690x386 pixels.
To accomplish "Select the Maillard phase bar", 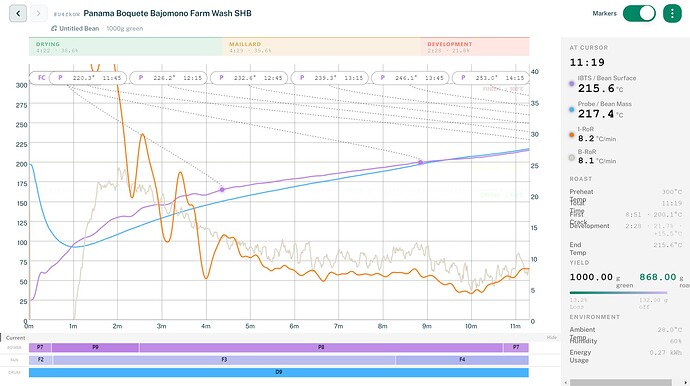I will point(321,47).
